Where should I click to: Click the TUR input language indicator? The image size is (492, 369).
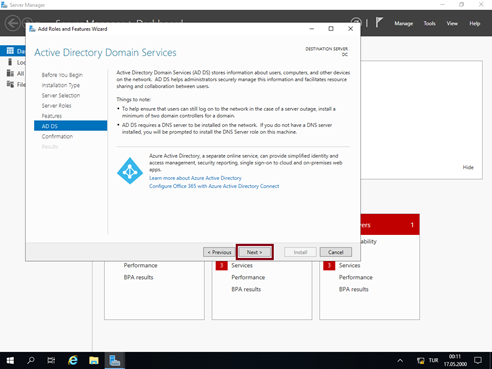click(433, 360)
